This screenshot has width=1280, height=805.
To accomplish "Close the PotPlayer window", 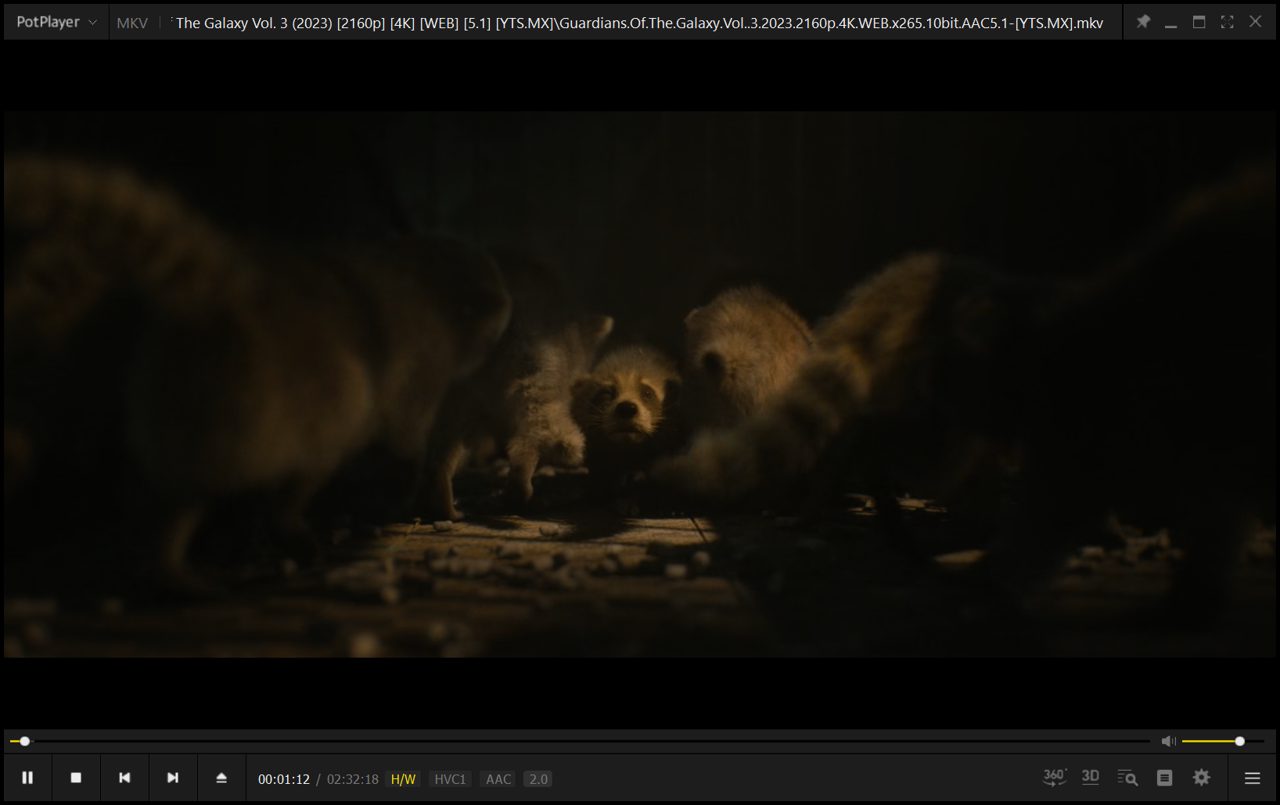I will [x=1255, y=22].
